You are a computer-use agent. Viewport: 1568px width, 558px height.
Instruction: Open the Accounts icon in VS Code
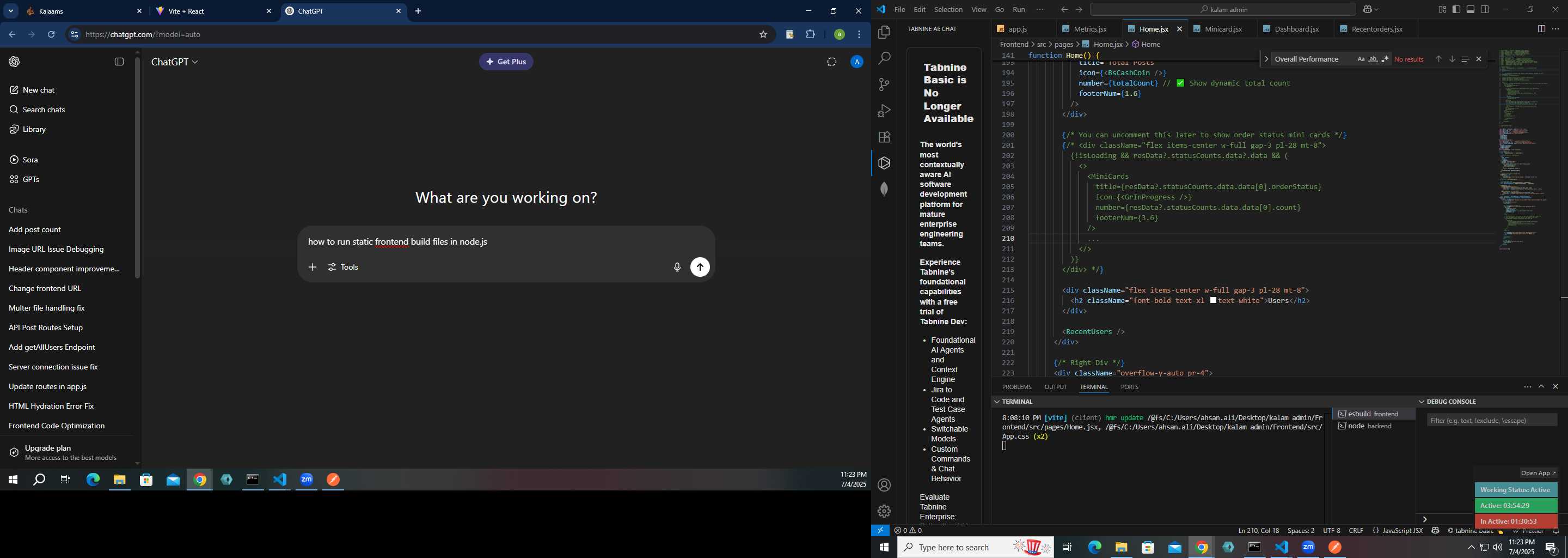[x=884, y=486]
